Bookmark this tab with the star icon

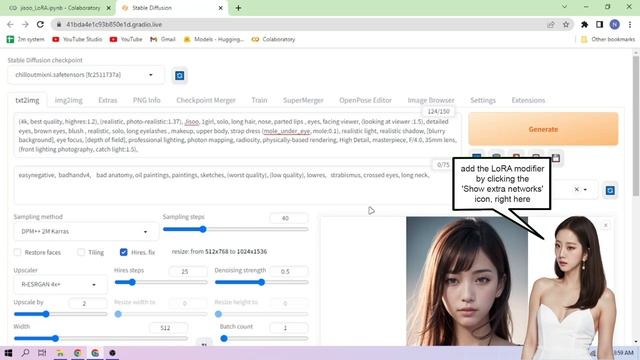coord(566,24)
